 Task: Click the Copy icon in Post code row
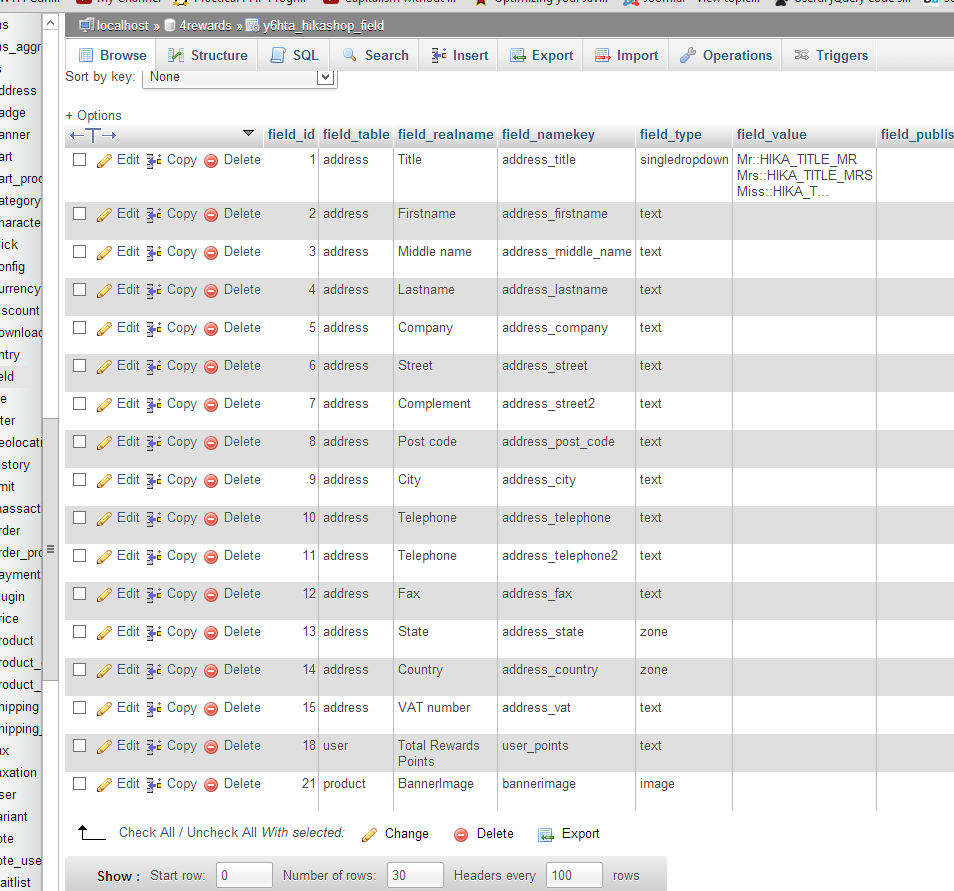point(154,442)
